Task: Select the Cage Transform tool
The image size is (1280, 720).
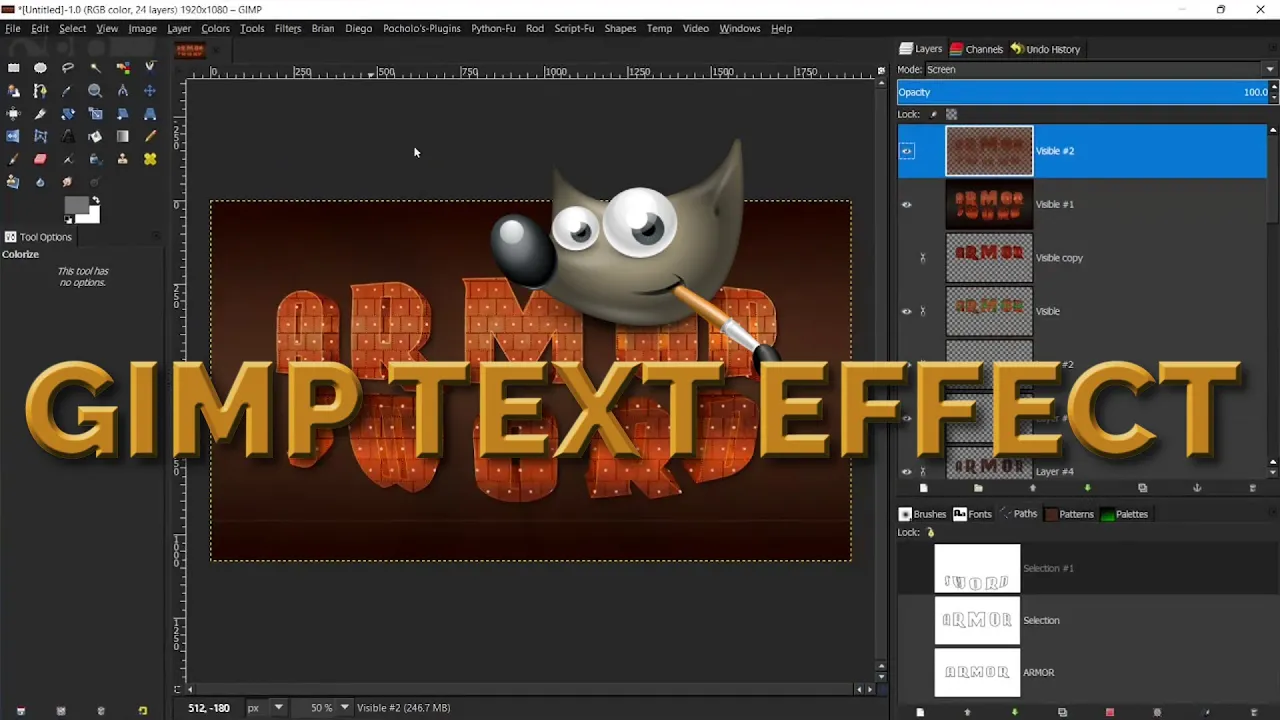Action: click(x=40, y=136)
